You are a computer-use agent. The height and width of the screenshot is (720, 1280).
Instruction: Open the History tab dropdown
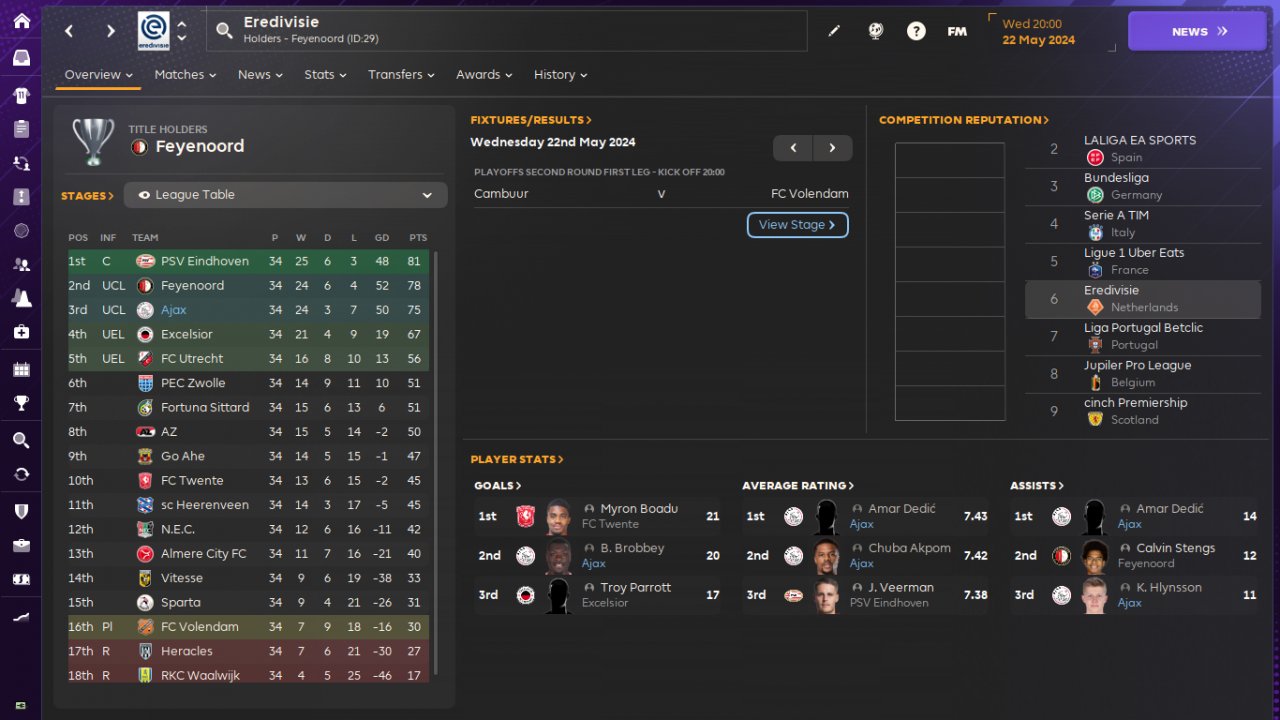[x=560, y=75]
